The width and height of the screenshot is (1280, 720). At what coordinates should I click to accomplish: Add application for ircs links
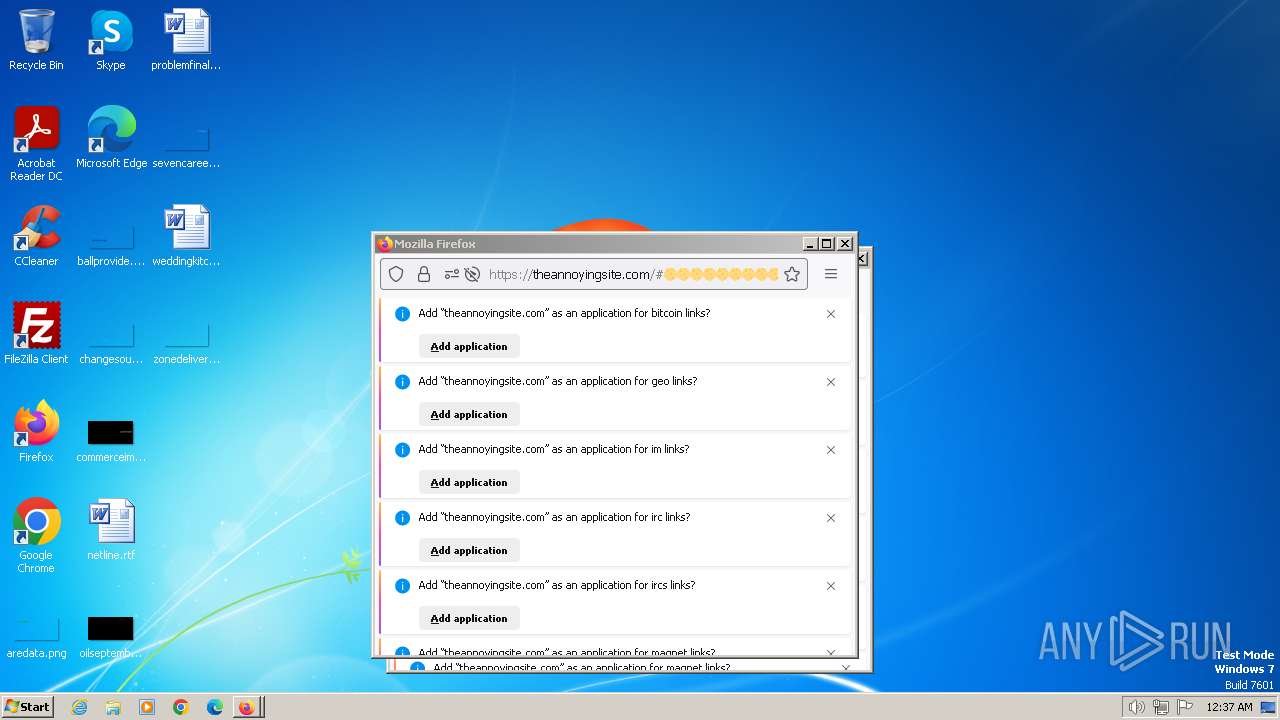tap(469, 618)
